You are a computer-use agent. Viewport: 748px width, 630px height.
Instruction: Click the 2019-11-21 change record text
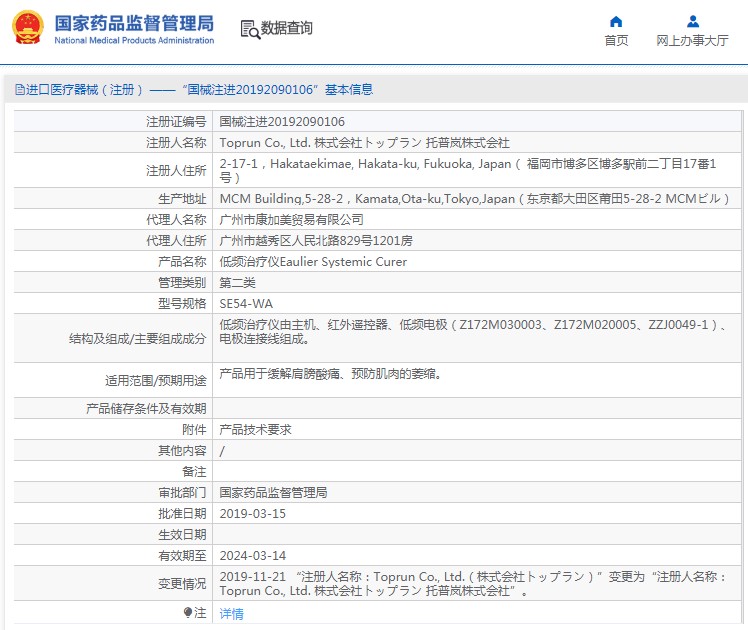[472, 583]
